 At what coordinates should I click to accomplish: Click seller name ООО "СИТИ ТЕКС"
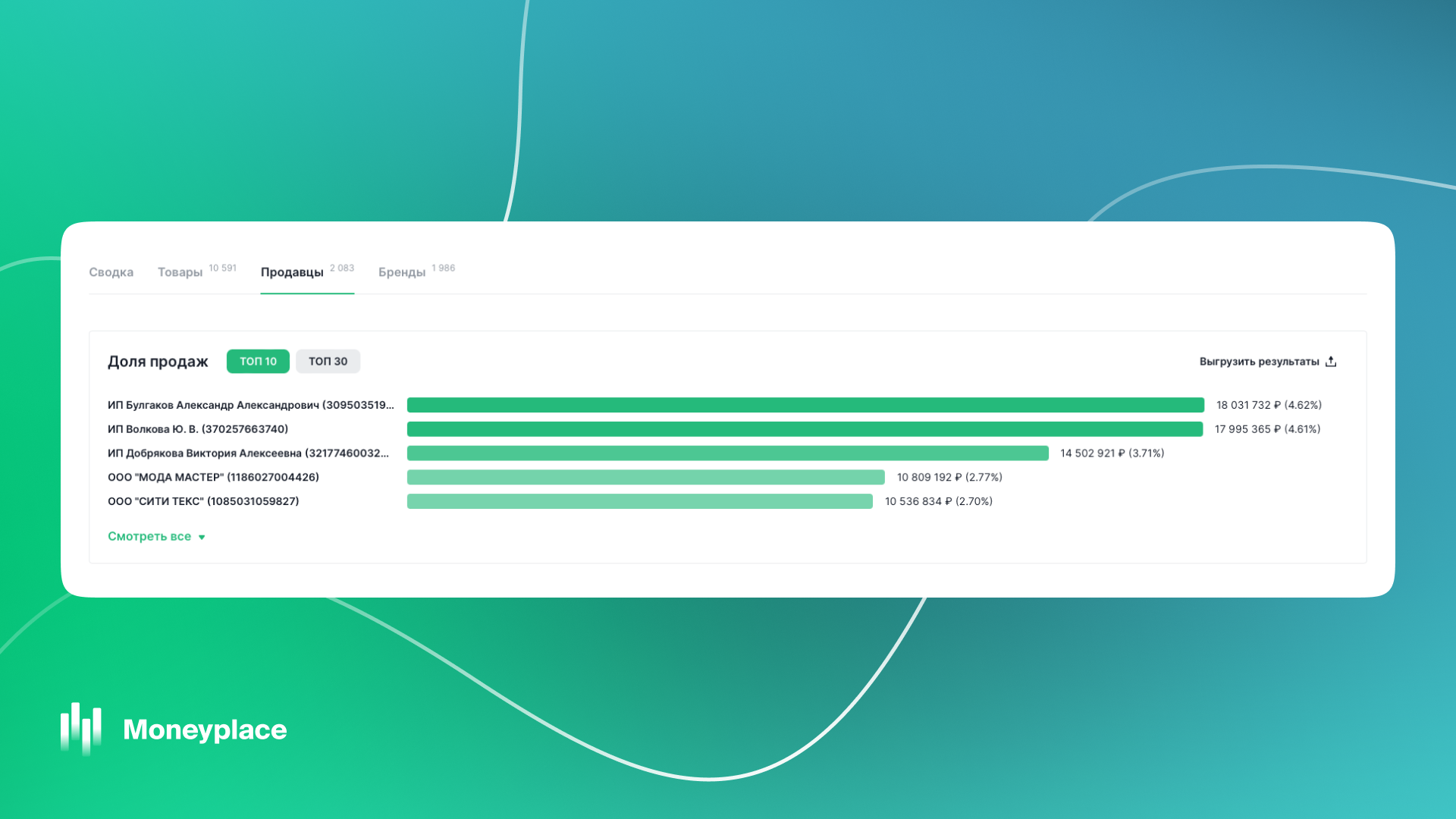pos(203,501)
